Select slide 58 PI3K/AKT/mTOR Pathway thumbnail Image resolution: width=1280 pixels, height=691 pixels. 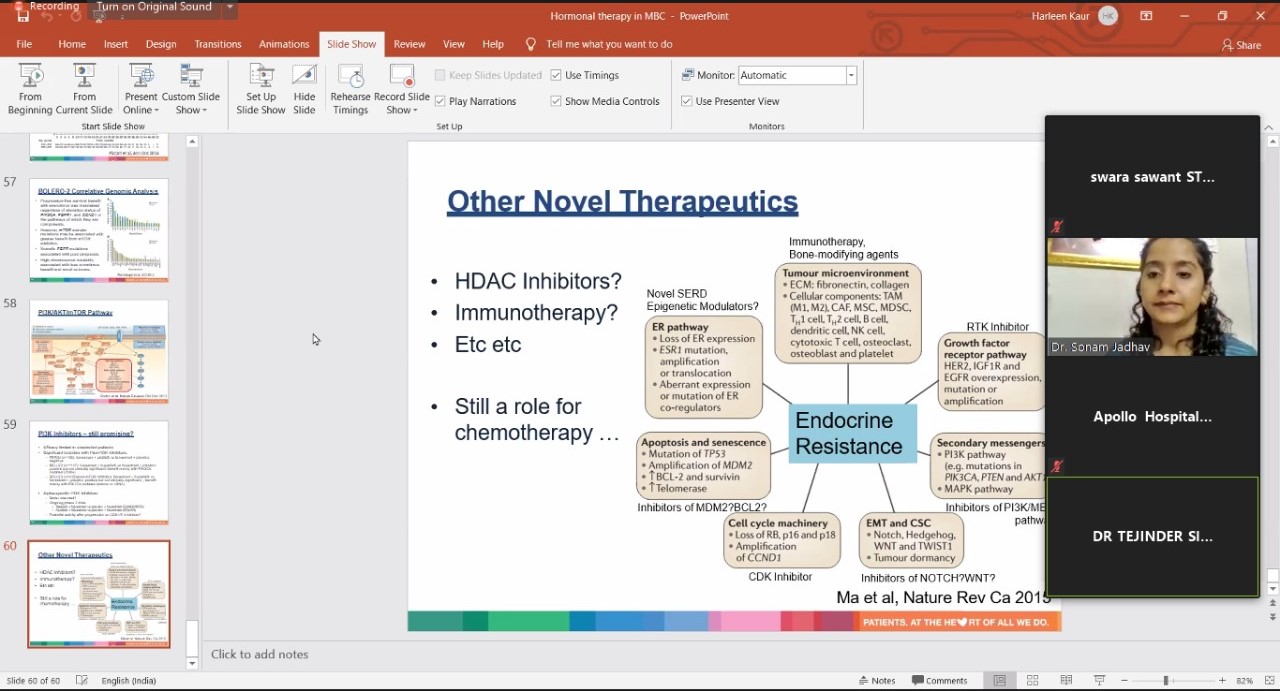point(99,352)
